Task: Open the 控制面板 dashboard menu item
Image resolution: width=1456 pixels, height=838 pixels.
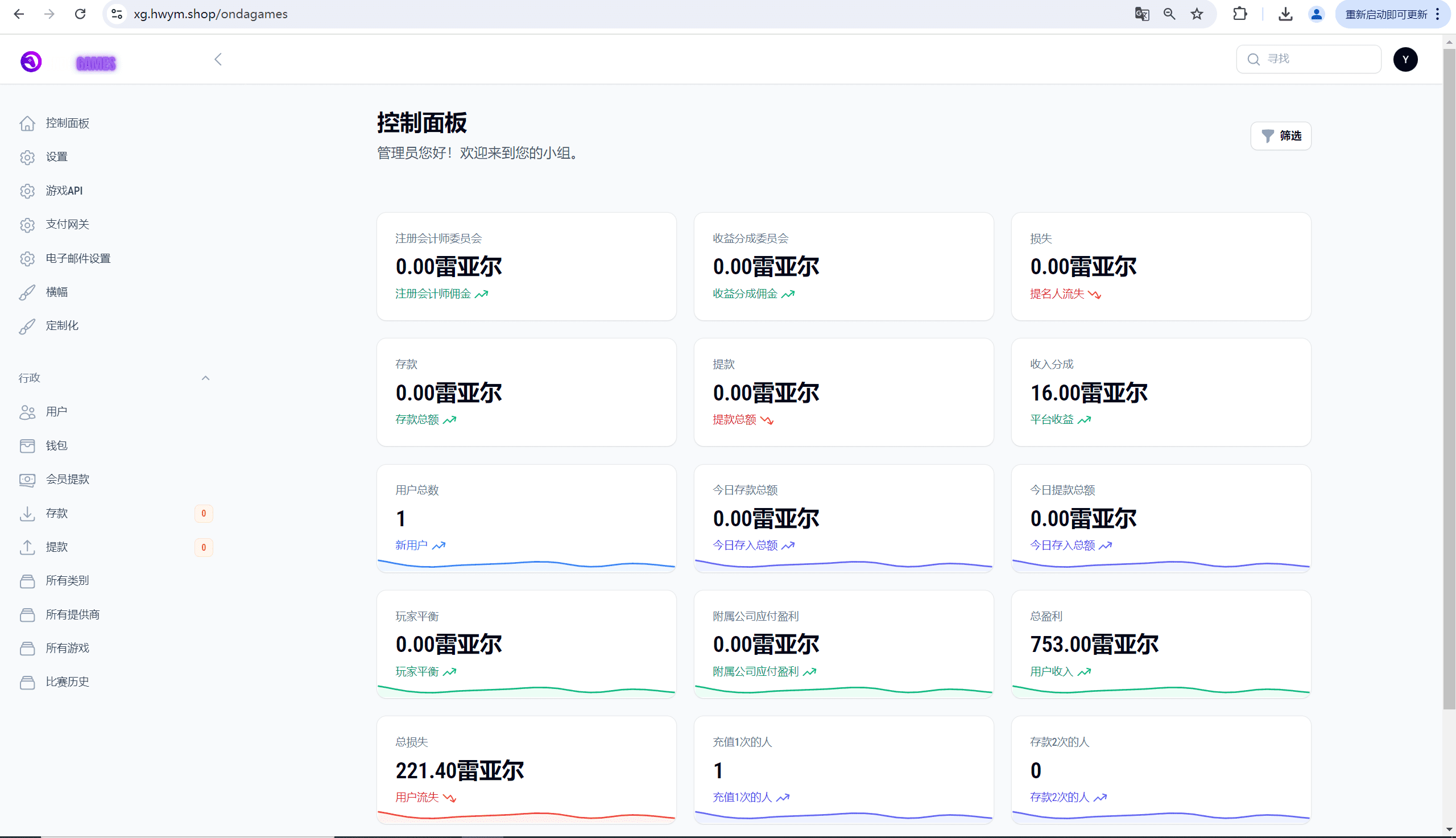Action: 67,123
